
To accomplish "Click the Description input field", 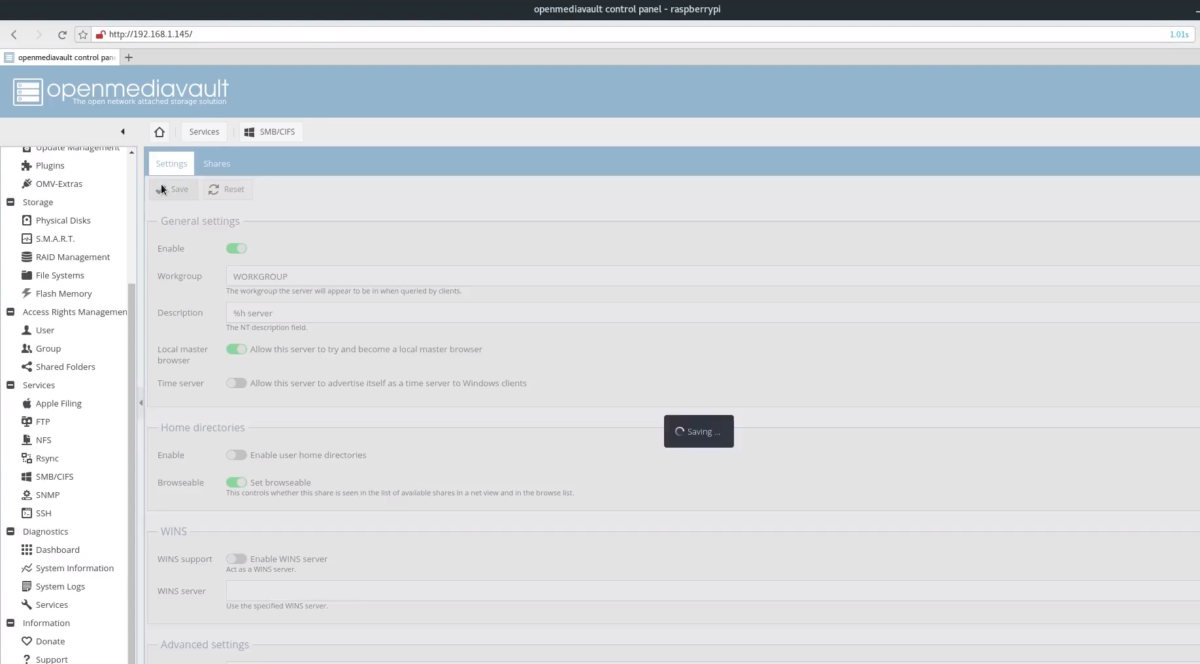I will (x=713, y=313).
